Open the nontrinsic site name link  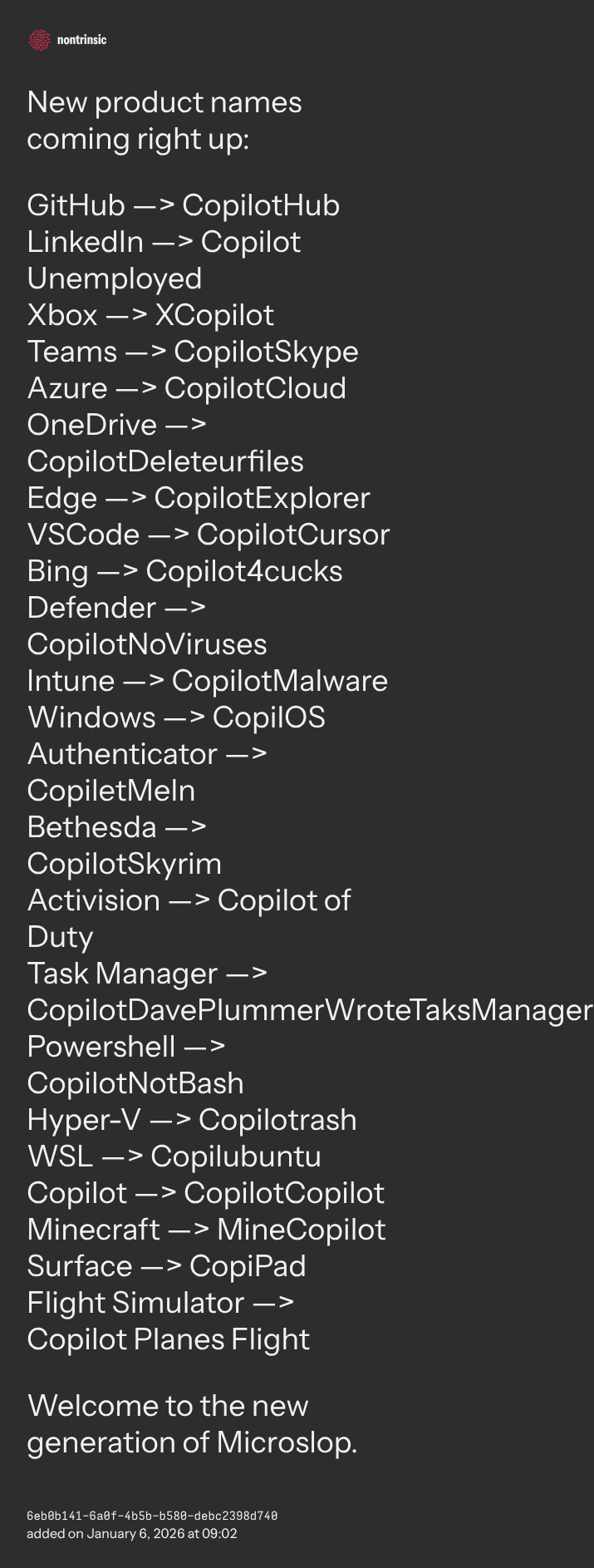pyautogui.click(x=81, y=40)
